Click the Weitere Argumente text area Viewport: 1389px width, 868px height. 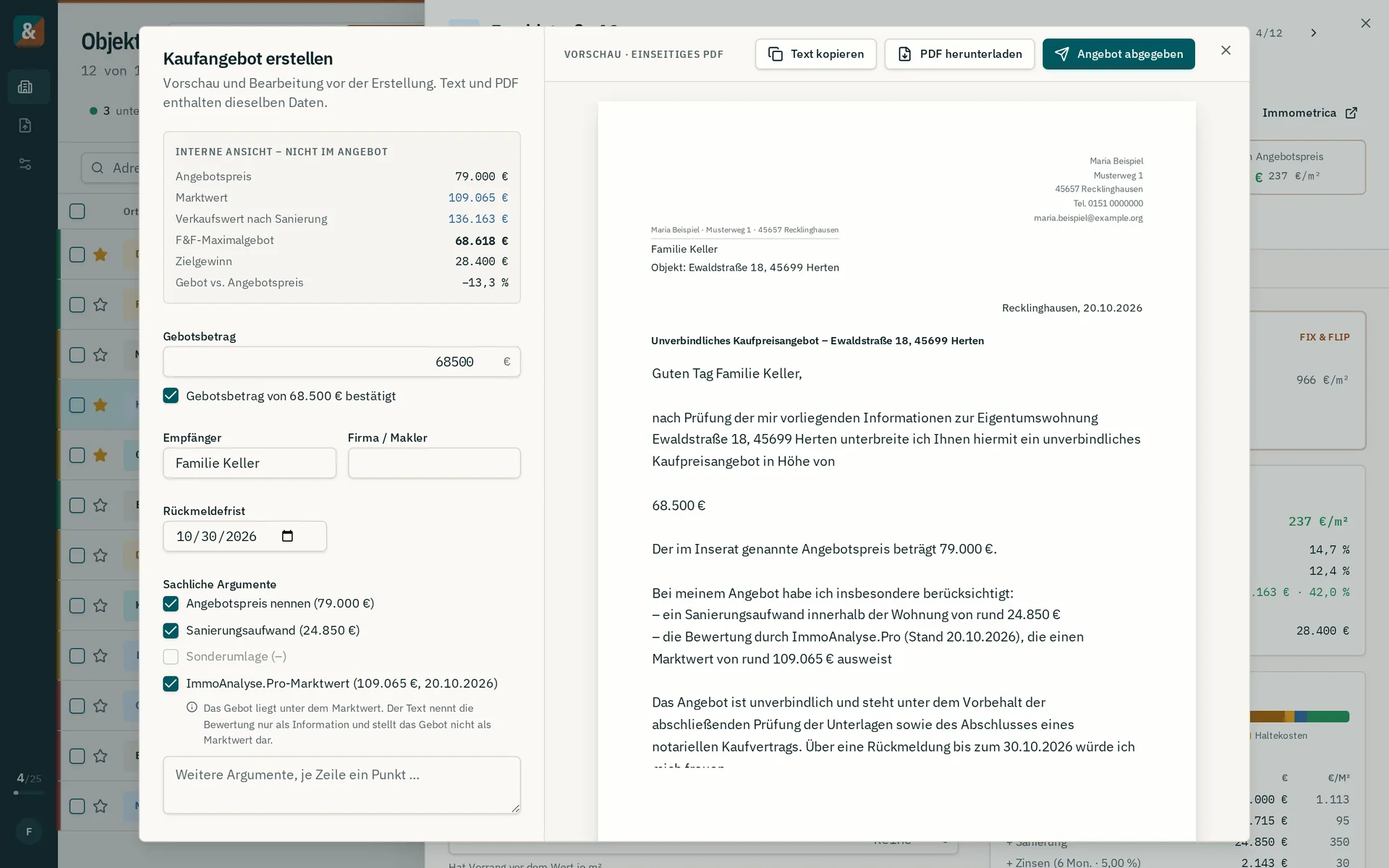[x=341, y=785]
